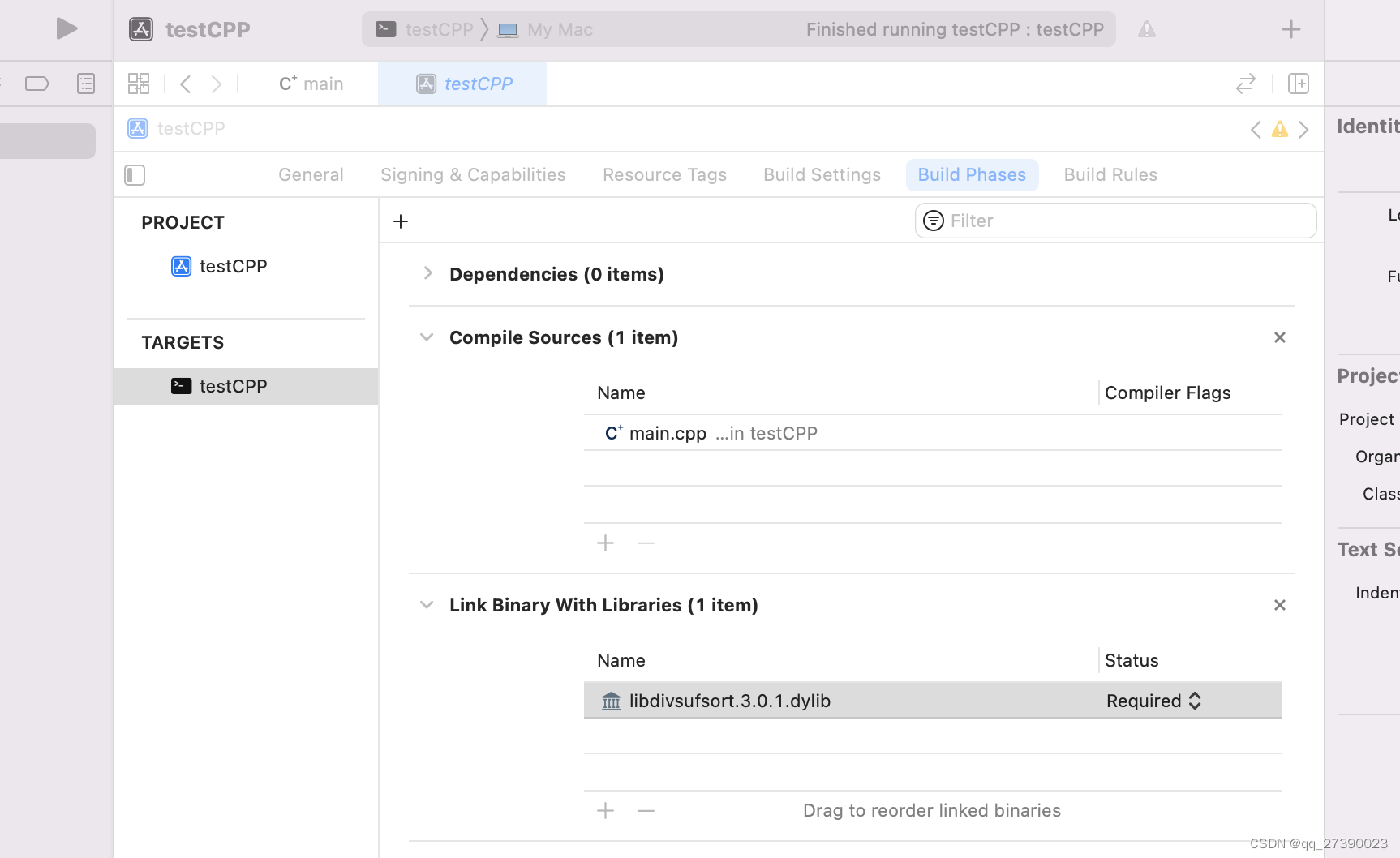The height and width of the screenshot is (858, 1400).
Task: Go back in editor history
Action: point(186,84)
